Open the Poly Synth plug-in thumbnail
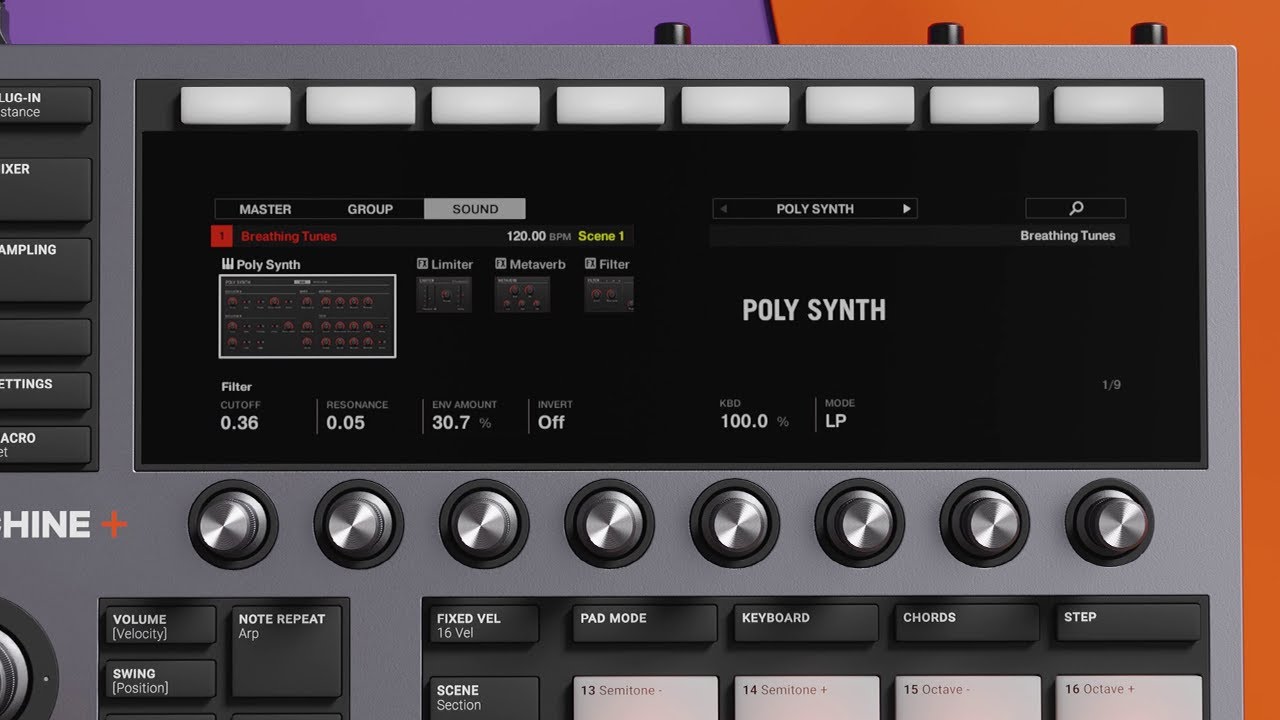 point(307,316)
